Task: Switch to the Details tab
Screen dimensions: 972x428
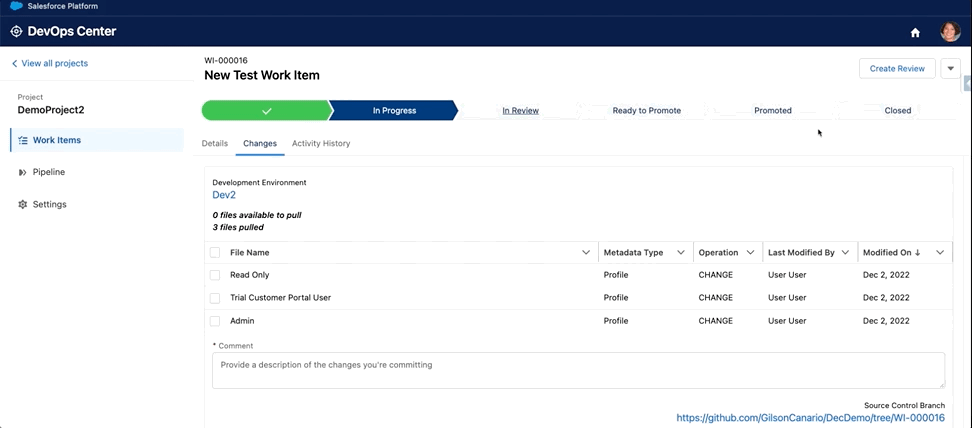Action: tap(215, 143)
